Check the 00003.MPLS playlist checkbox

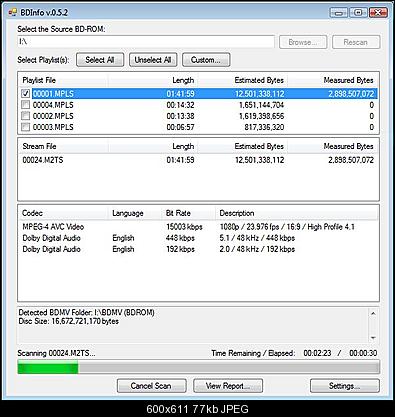click(x=25, y=127)
